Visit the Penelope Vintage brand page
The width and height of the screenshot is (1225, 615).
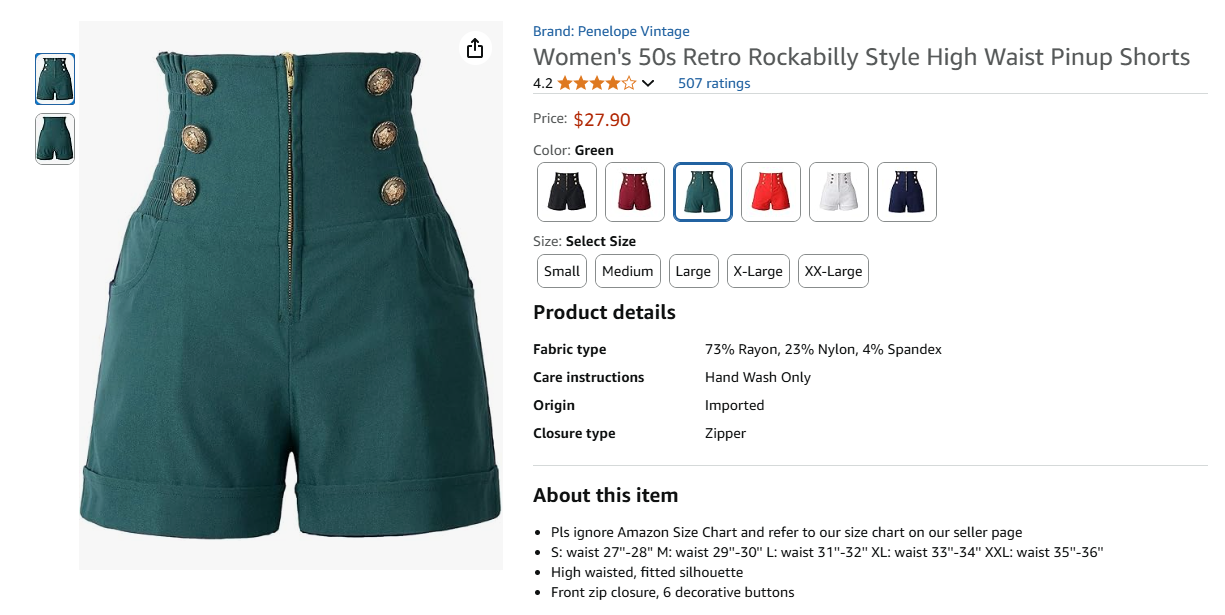tap(611, 32)
